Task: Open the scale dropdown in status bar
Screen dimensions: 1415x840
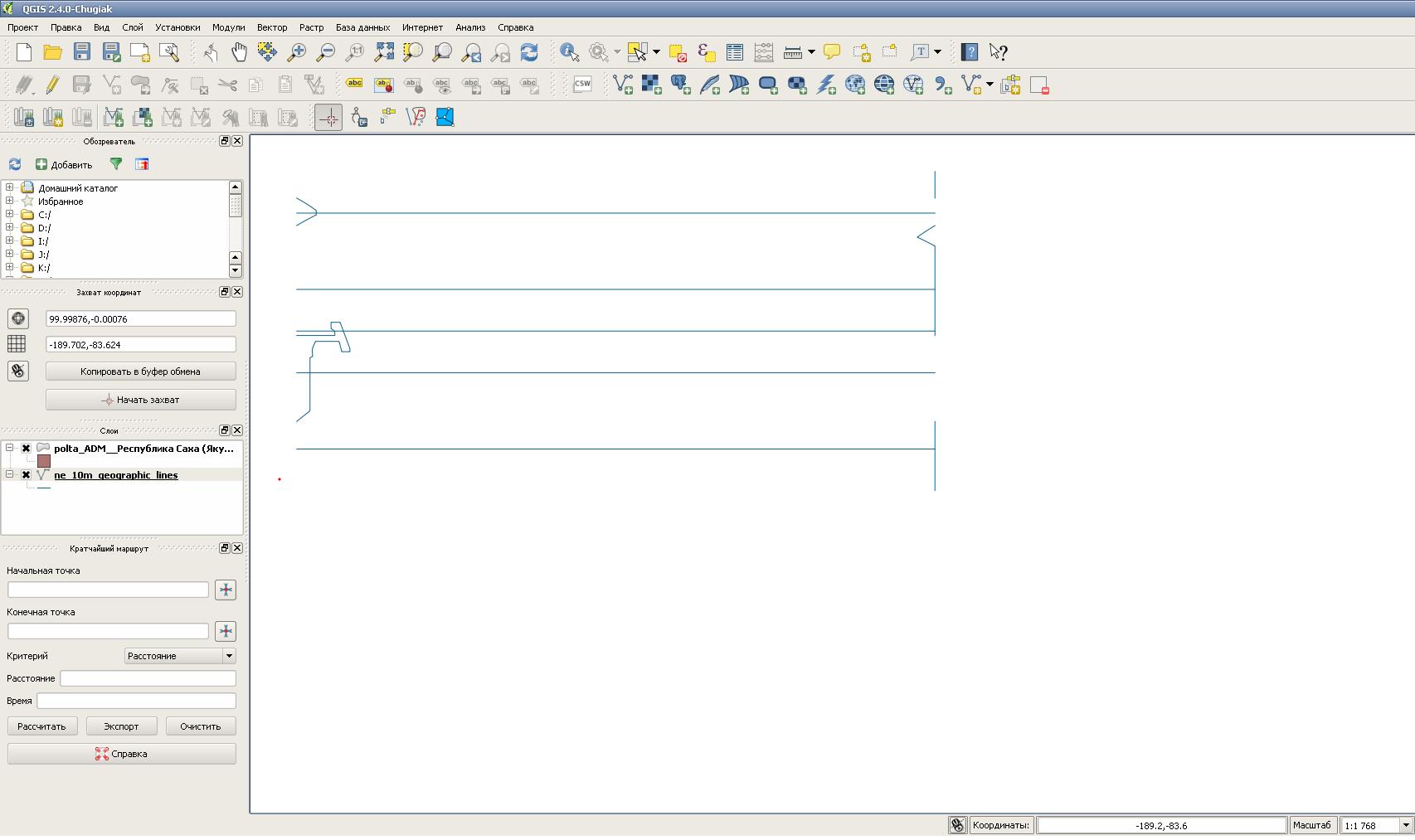Action: pos(1406,825)
